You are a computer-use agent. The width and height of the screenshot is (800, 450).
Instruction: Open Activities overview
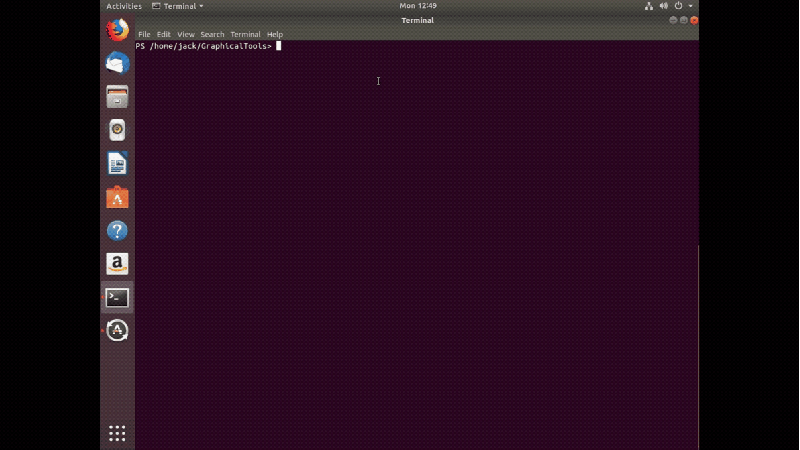pyautogui.click(x=124, y=6)
